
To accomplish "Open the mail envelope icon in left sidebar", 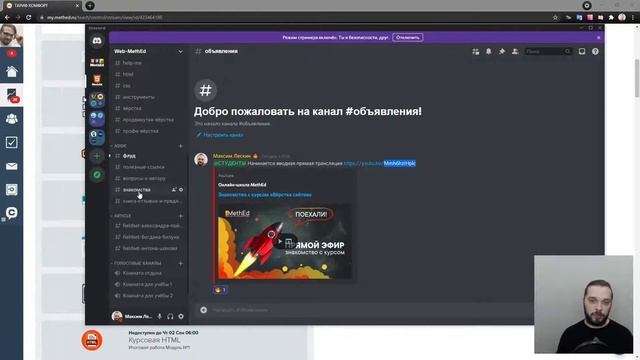I will tap(11, 166).
